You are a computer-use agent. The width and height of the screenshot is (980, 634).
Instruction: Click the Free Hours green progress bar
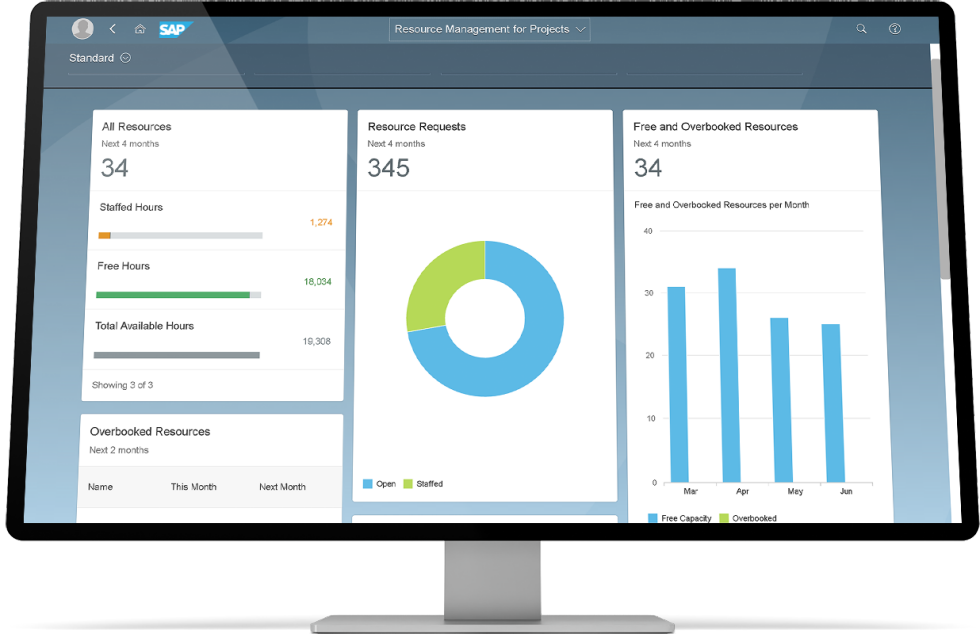coord(172,295)
